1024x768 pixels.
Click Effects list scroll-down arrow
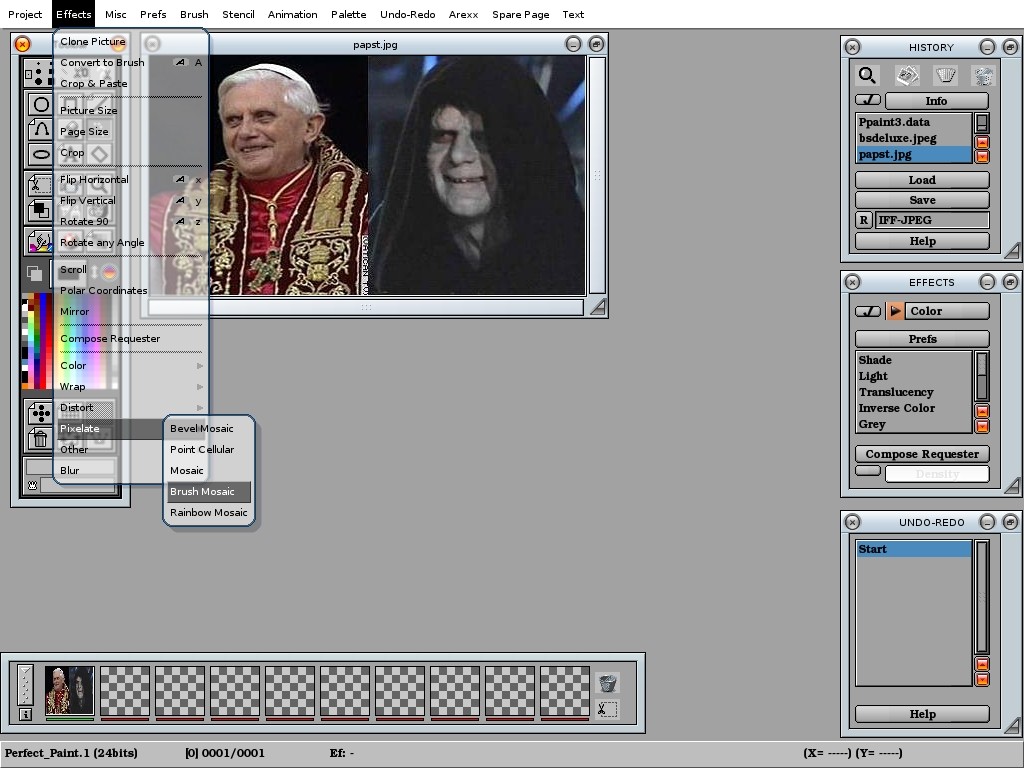click(x=982, y=426)
